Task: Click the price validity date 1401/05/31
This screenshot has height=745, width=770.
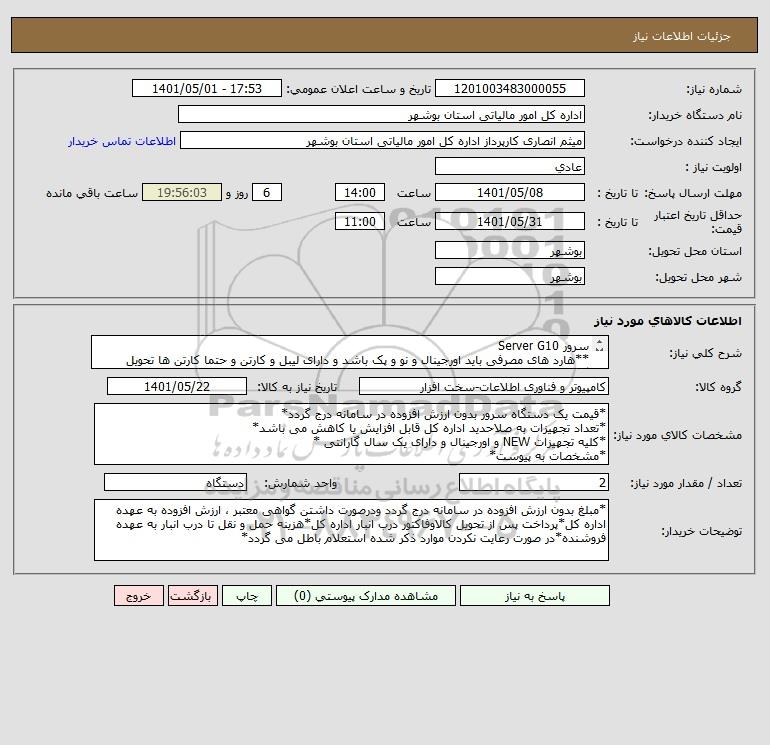Action: click(x=510, y=221)
